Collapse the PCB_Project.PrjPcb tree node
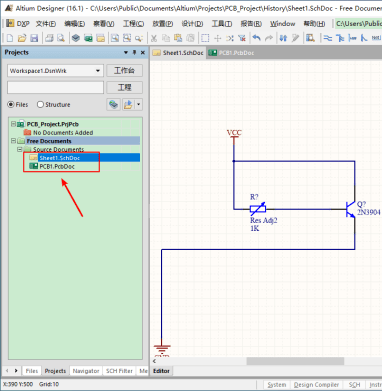 (13, 124)
